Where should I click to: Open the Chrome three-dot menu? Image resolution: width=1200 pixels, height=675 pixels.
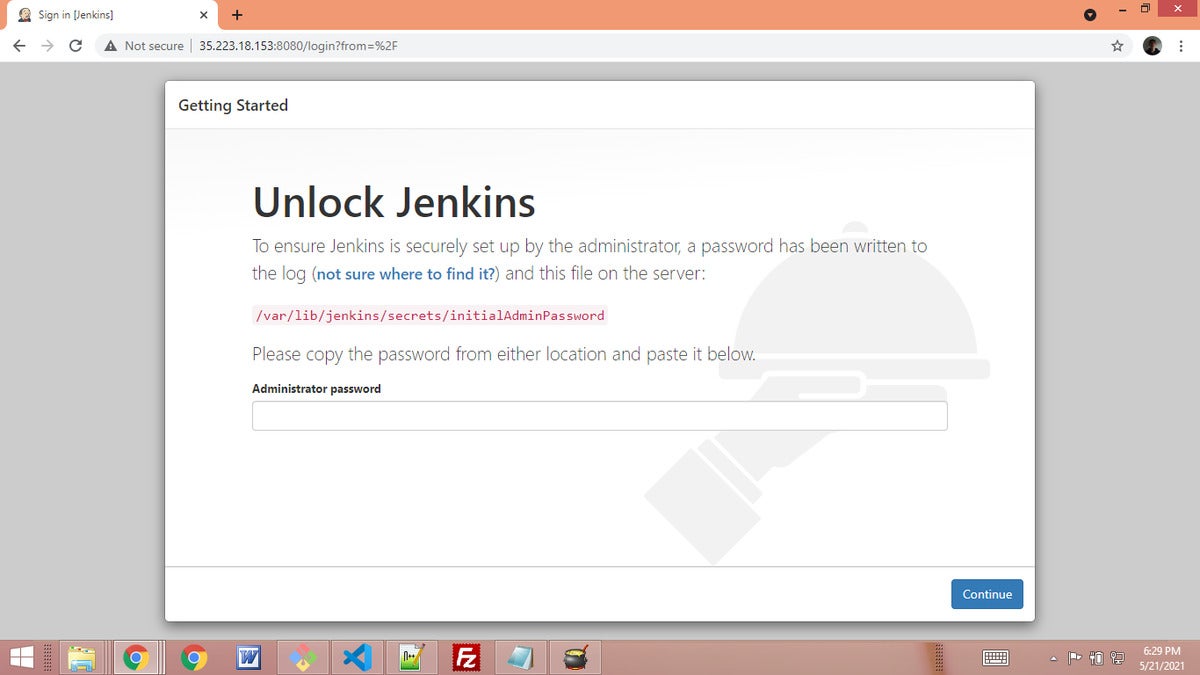[1182, 46]
